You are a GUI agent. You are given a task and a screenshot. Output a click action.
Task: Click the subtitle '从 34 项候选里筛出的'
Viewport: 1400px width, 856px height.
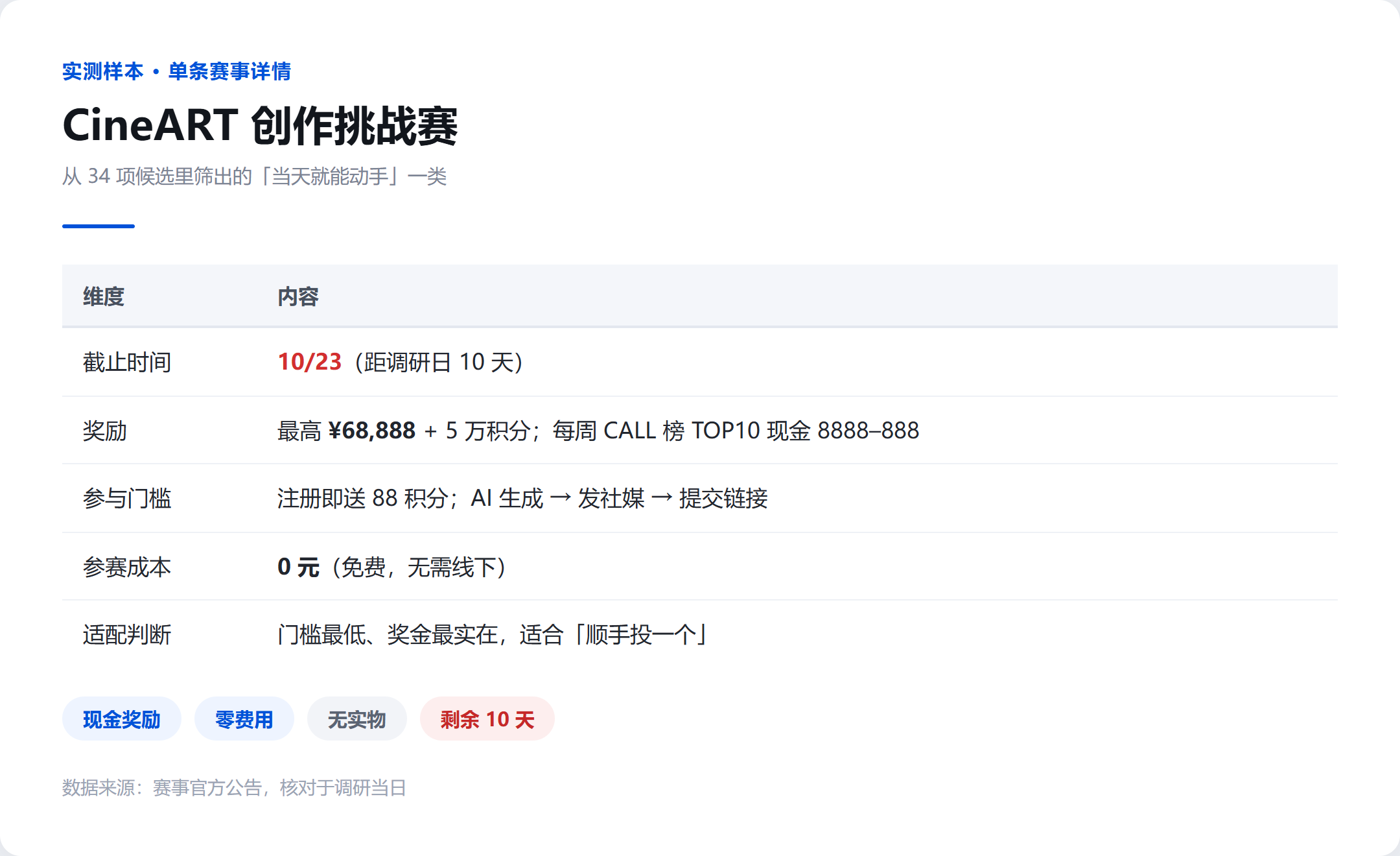pos(157,176)
